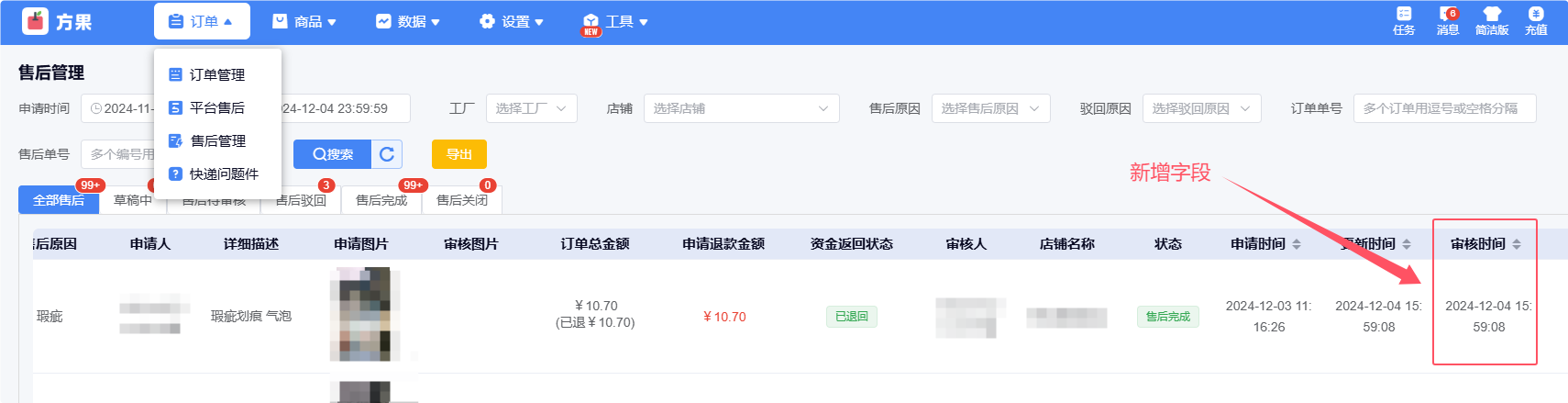Open the 数据 top menu
The width and height of the screenshot is (1568, 403).
408,21
